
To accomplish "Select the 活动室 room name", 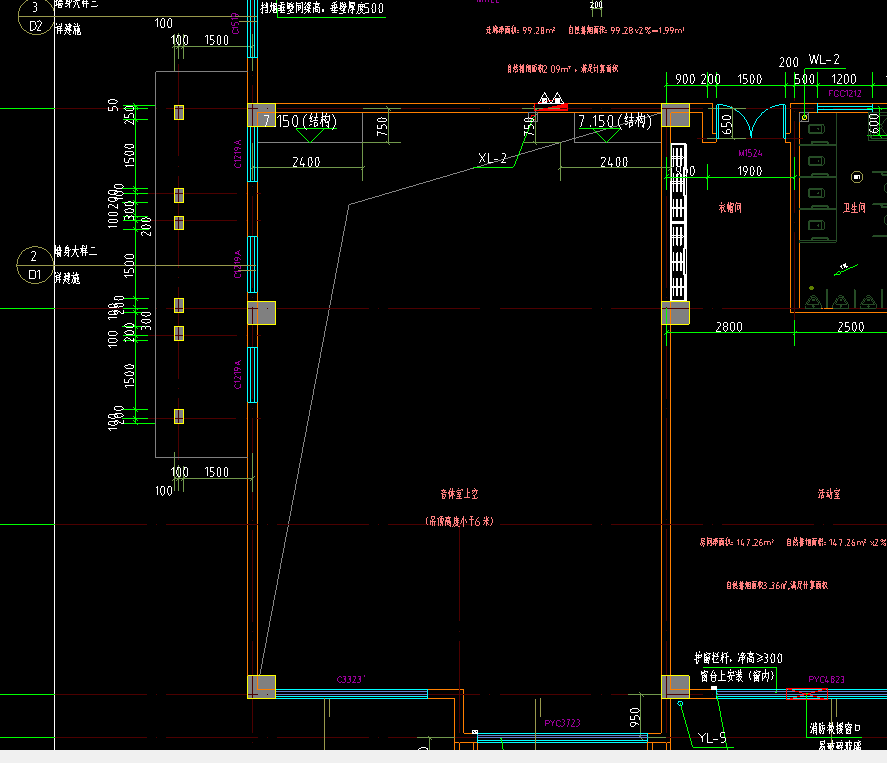I will click(829, 494).
